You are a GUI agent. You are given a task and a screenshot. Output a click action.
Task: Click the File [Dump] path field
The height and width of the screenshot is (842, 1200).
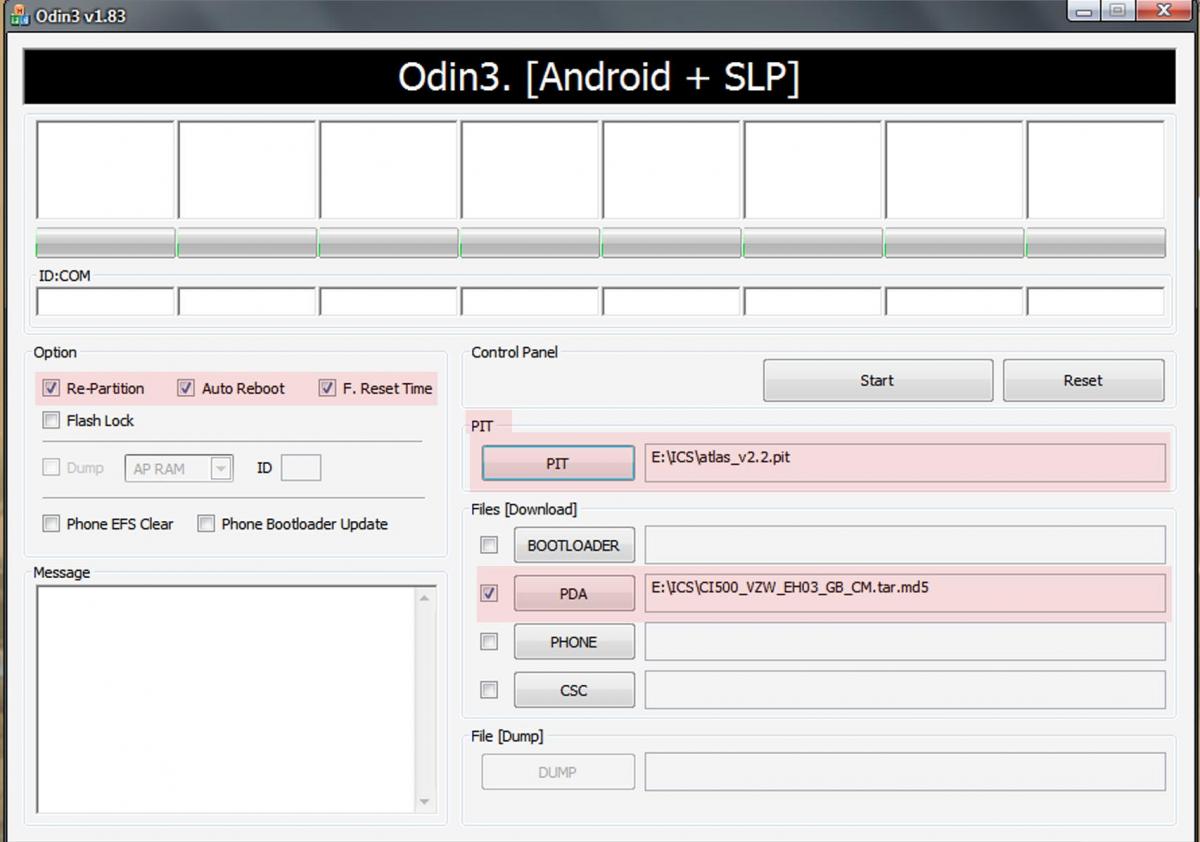pos(905,771)
